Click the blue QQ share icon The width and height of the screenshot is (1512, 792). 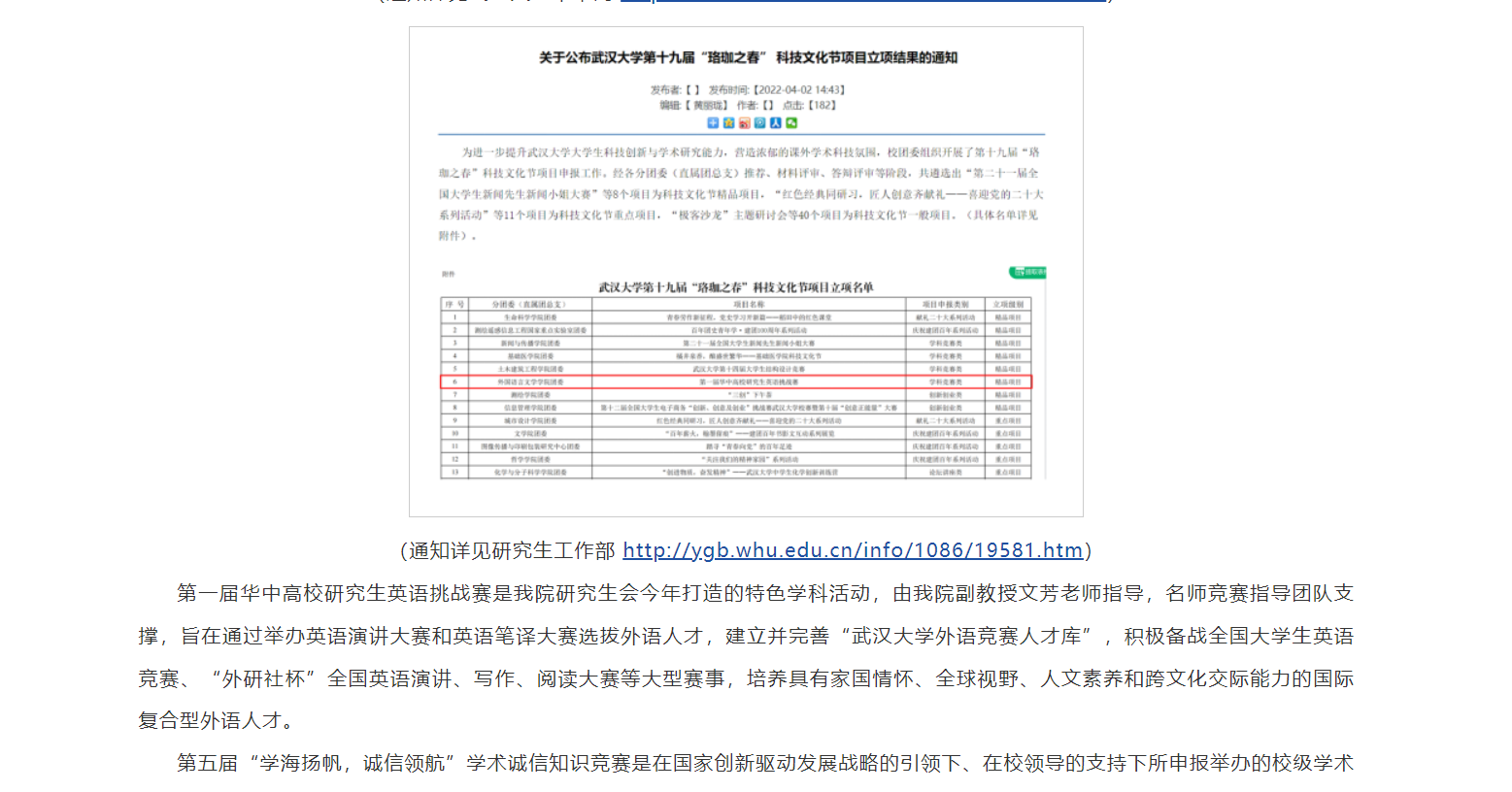click(759, 123)
